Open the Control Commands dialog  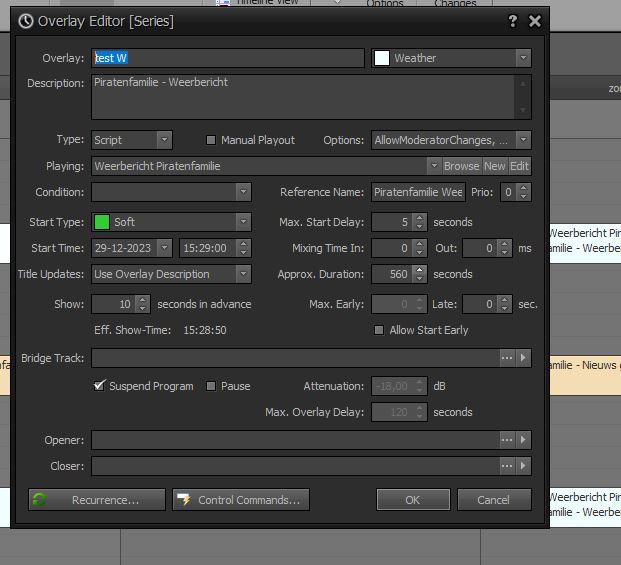tap(241, 500)
